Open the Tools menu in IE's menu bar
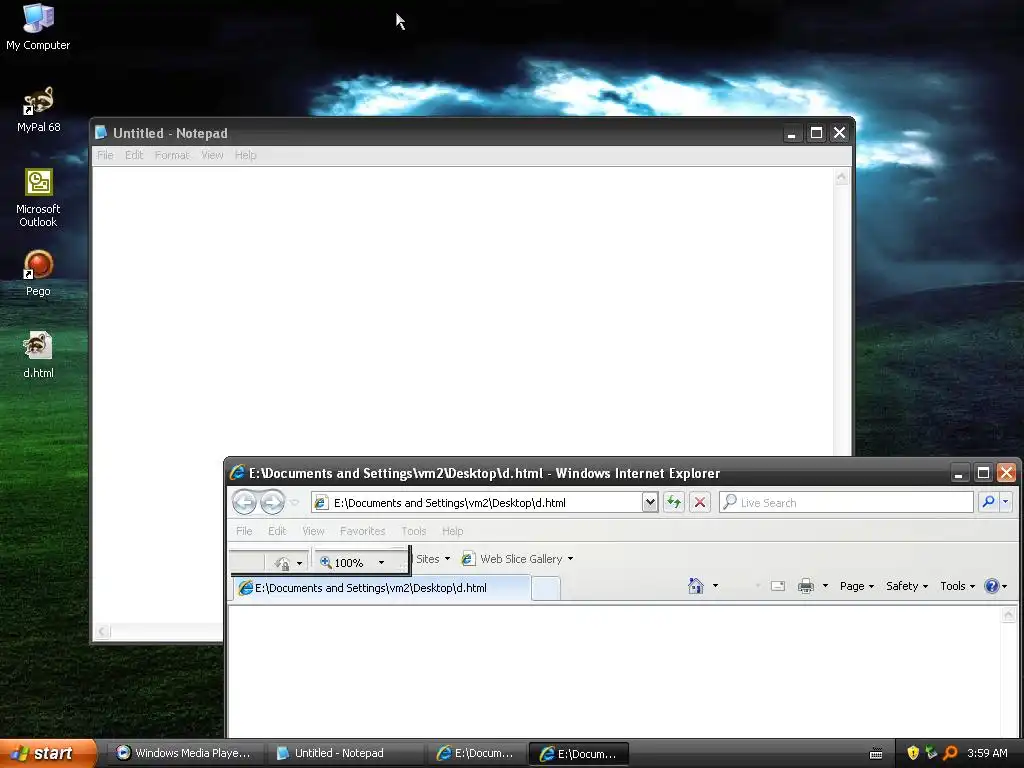 point(413,531)
